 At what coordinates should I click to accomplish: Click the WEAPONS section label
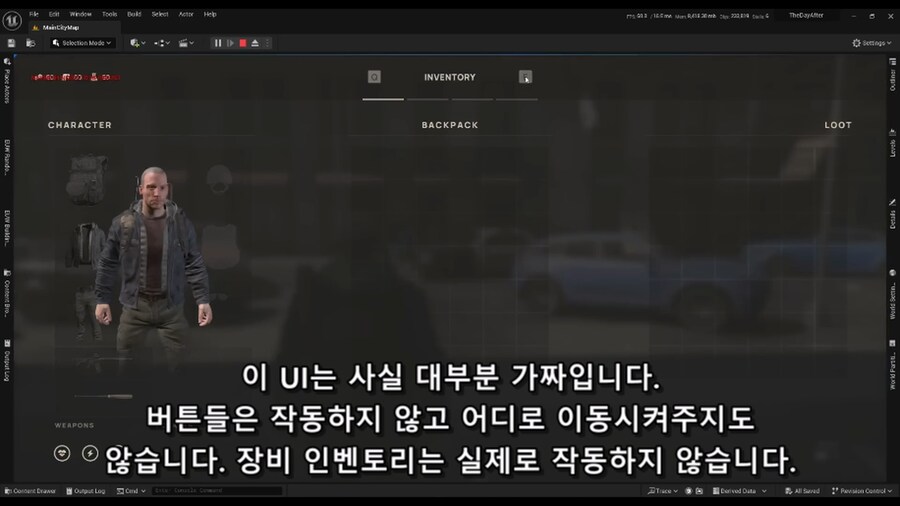pyautogui.click(x=74, y=426)
